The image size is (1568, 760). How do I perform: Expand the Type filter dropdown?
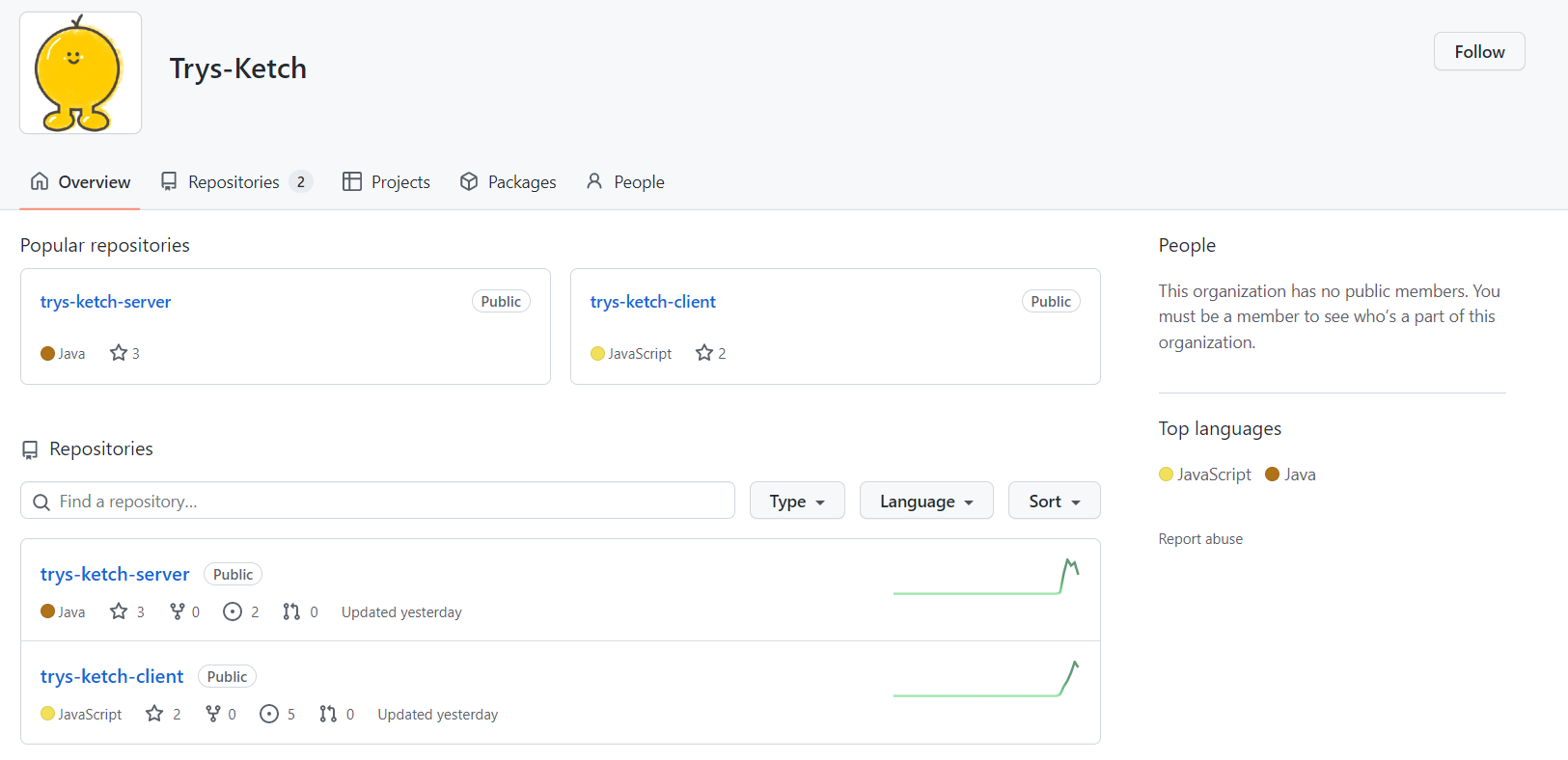[x=797, y=501]
